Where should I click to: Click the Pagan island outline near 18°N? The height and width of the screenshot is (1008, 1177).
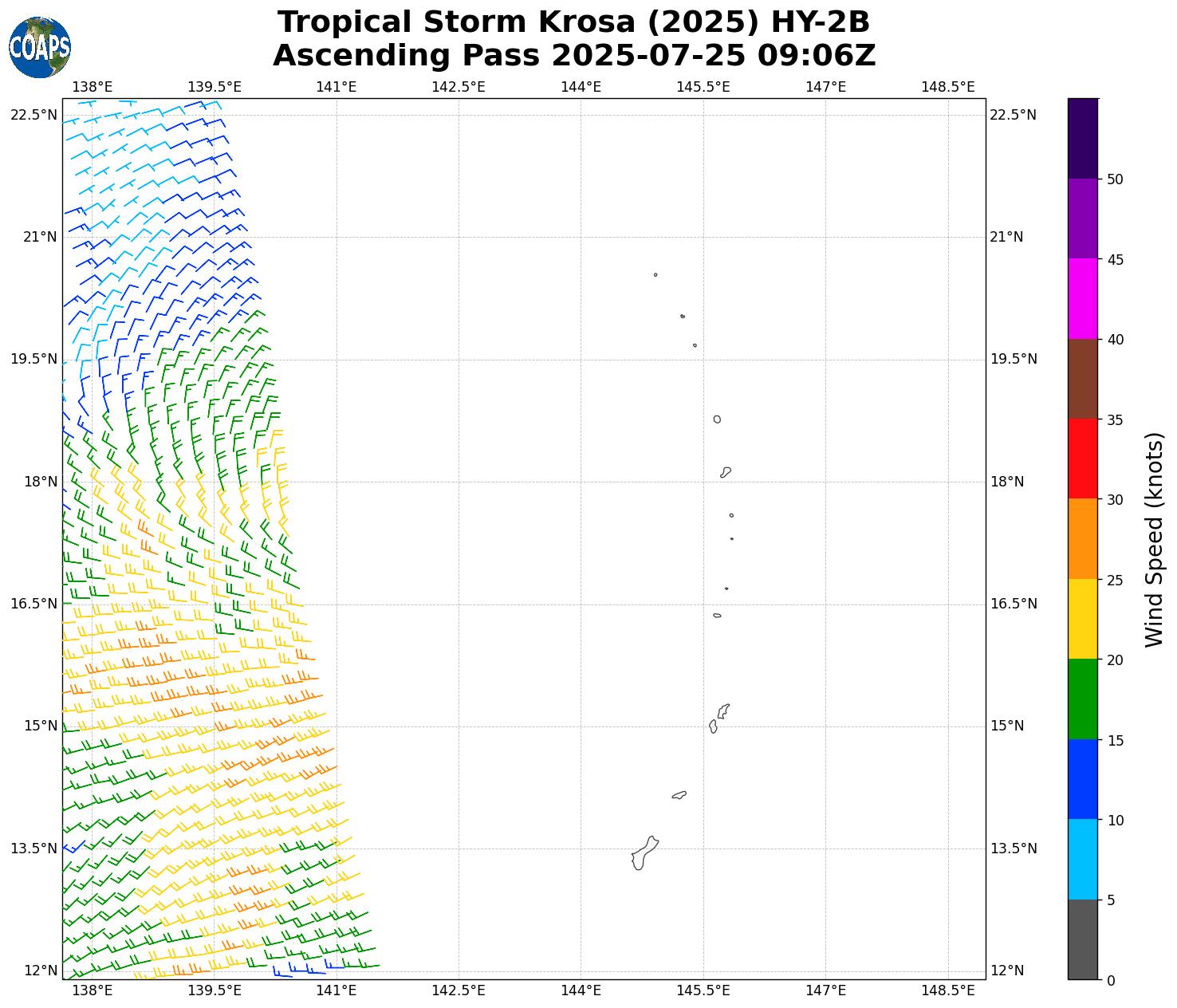click(726, 472)
